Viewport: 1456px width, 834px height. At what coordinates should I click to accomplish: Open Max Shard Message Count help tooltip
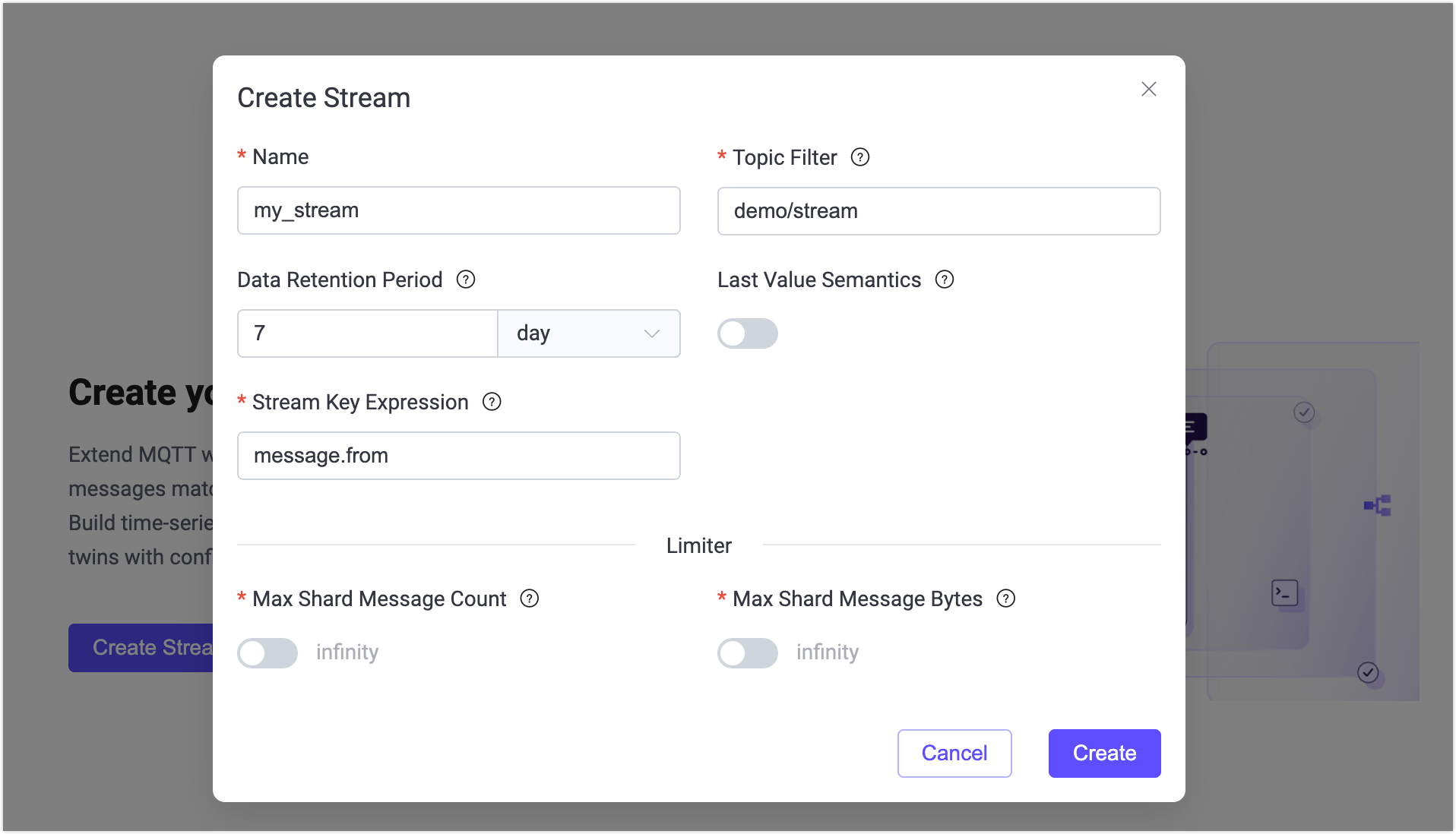[529, 599]
